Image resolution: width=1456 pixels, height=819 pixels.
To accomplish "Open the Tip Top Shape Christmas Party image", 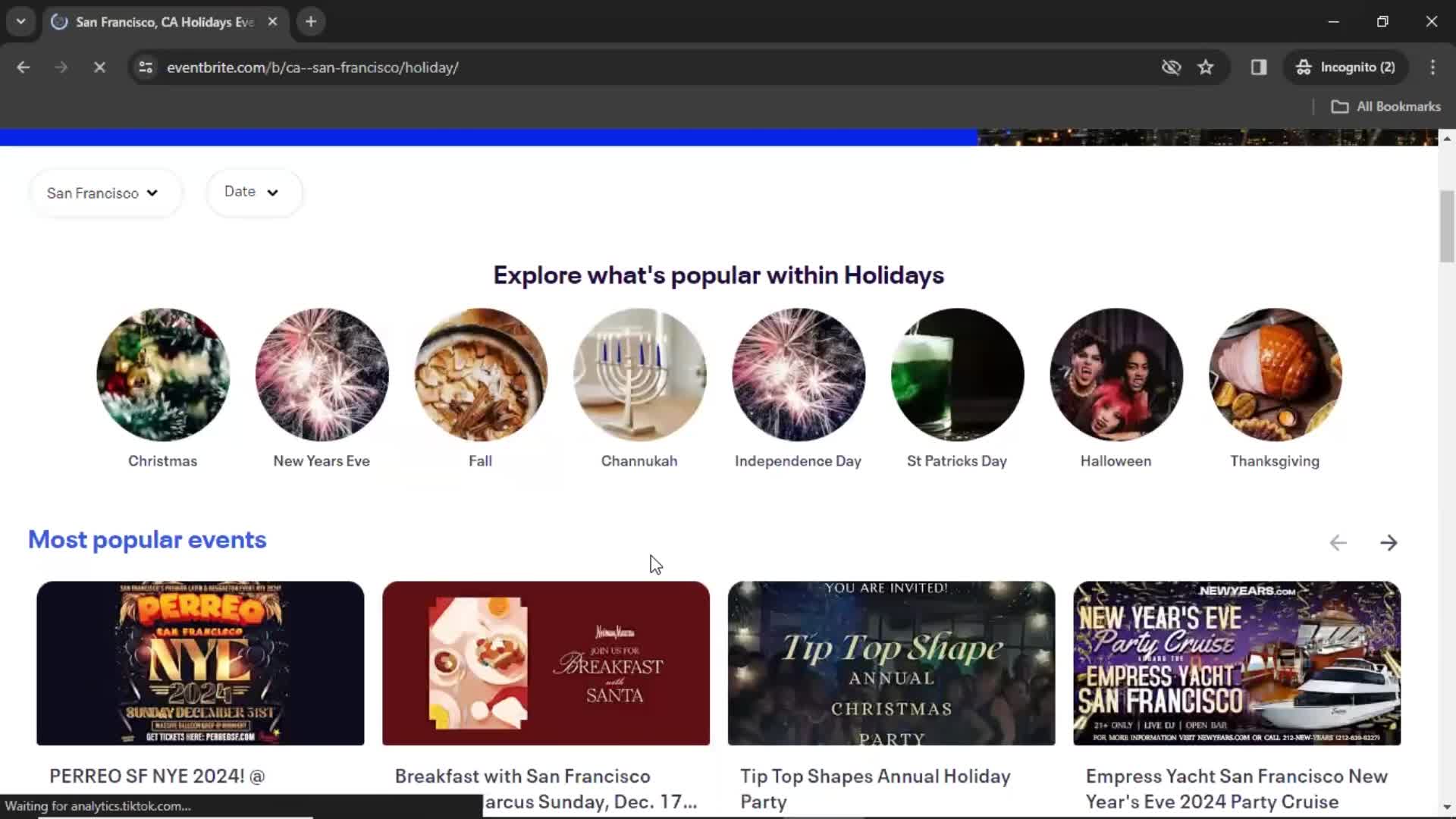I will point(891,664).
